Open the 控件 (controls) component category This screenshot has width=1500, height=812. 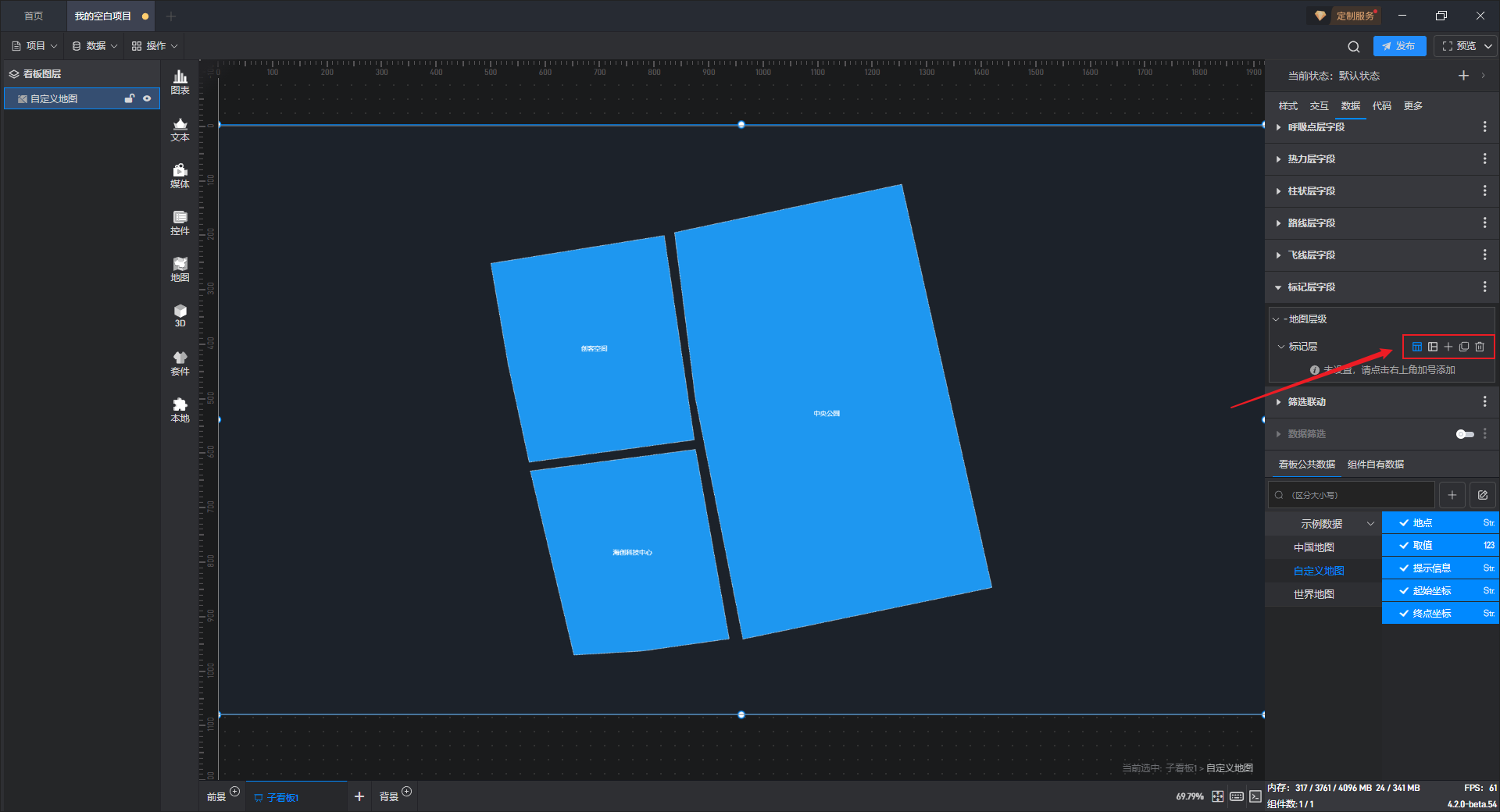180,223
